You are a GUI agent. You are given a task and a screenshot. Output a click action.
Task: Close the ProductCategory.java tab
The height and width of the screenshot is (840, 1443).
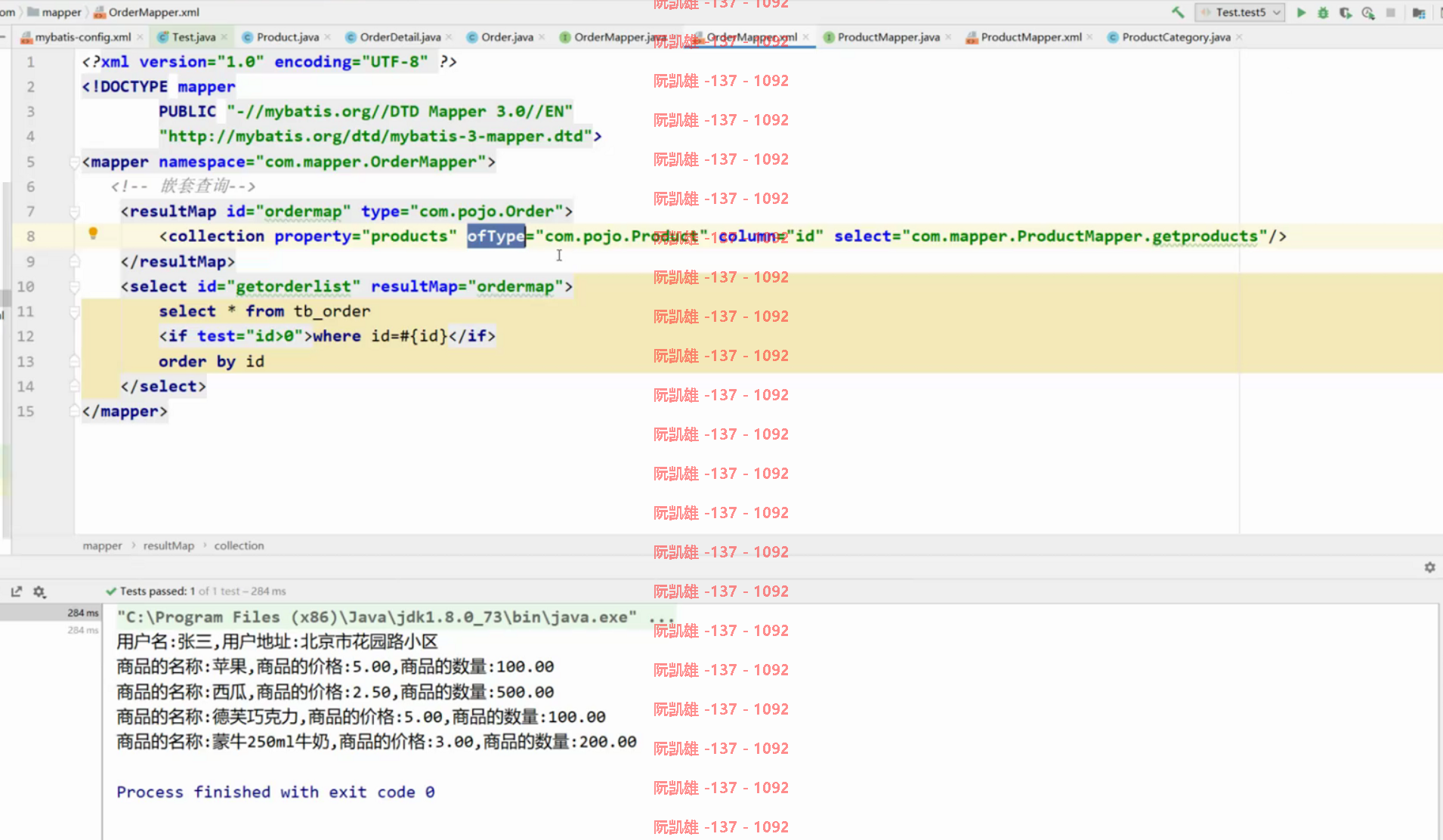pos(1239,37)
